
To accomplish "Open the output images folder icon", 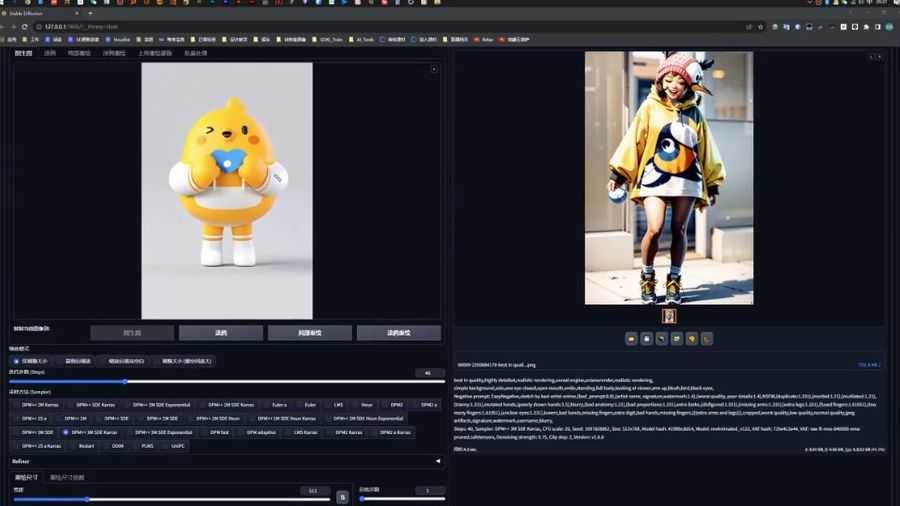I will click(631, 339).
